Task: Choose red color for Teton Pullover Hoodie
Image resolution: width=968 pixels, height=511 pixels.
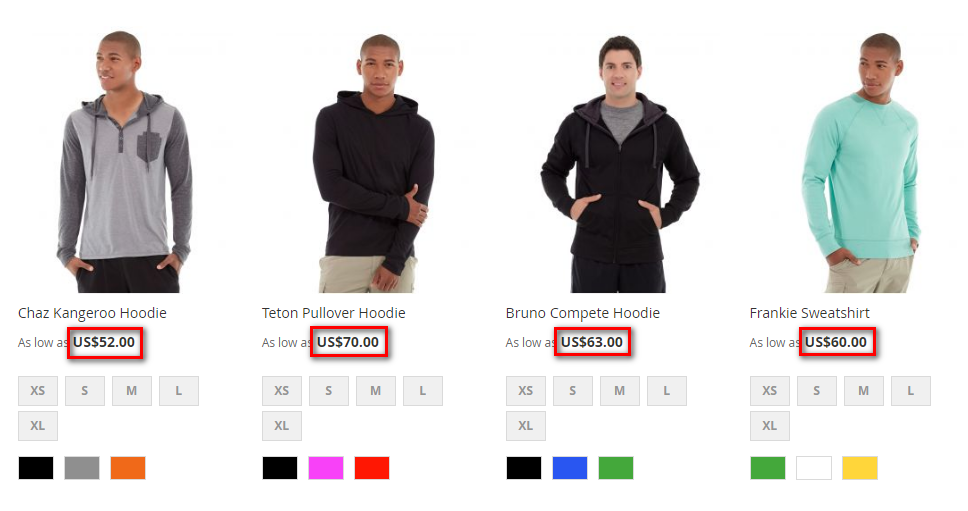Action: point(372,468)
